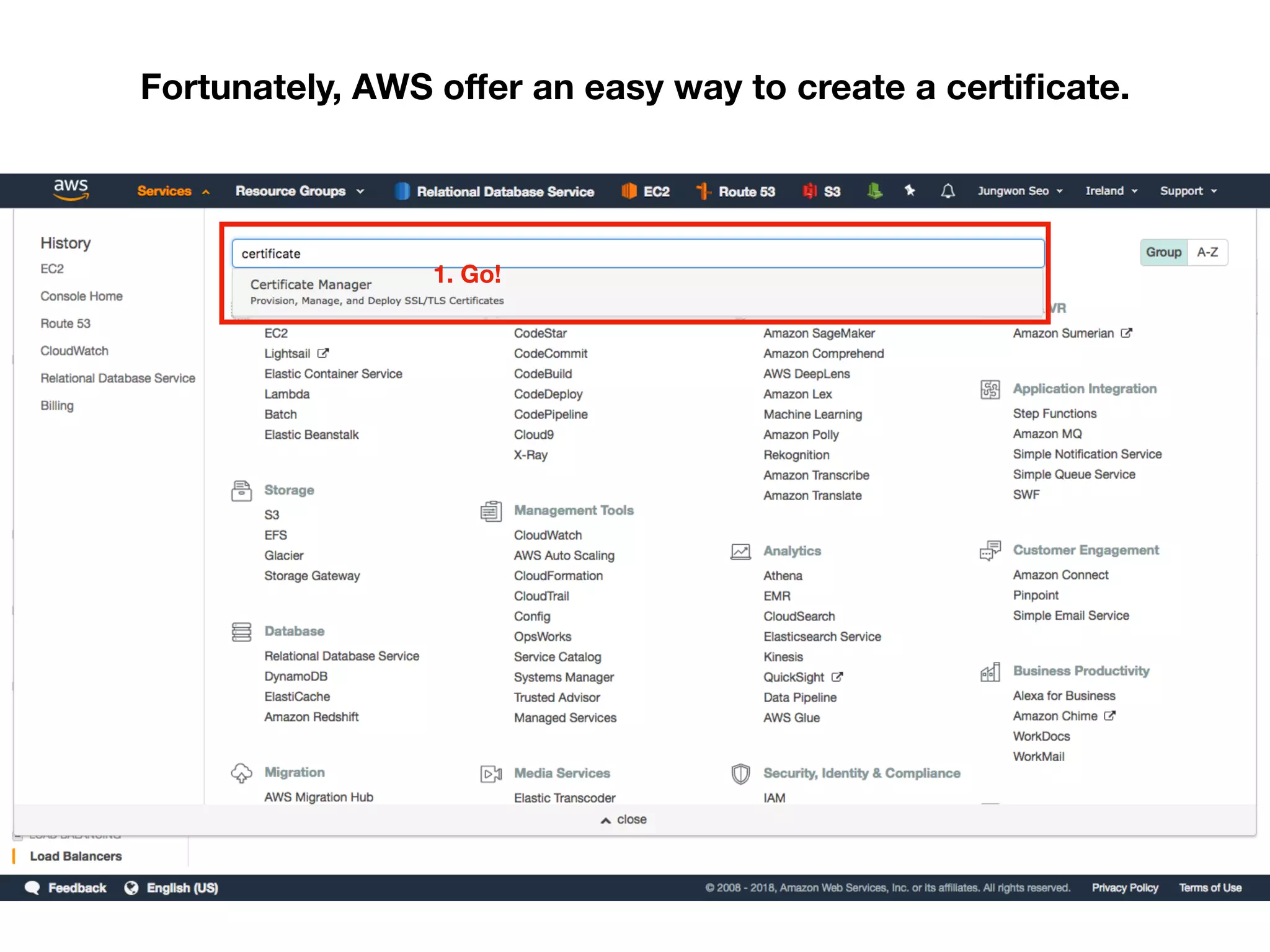Open the Jungwon Seo account dropdown
This screenshot has height=952, width=1270.
[x=1020, y=191]
